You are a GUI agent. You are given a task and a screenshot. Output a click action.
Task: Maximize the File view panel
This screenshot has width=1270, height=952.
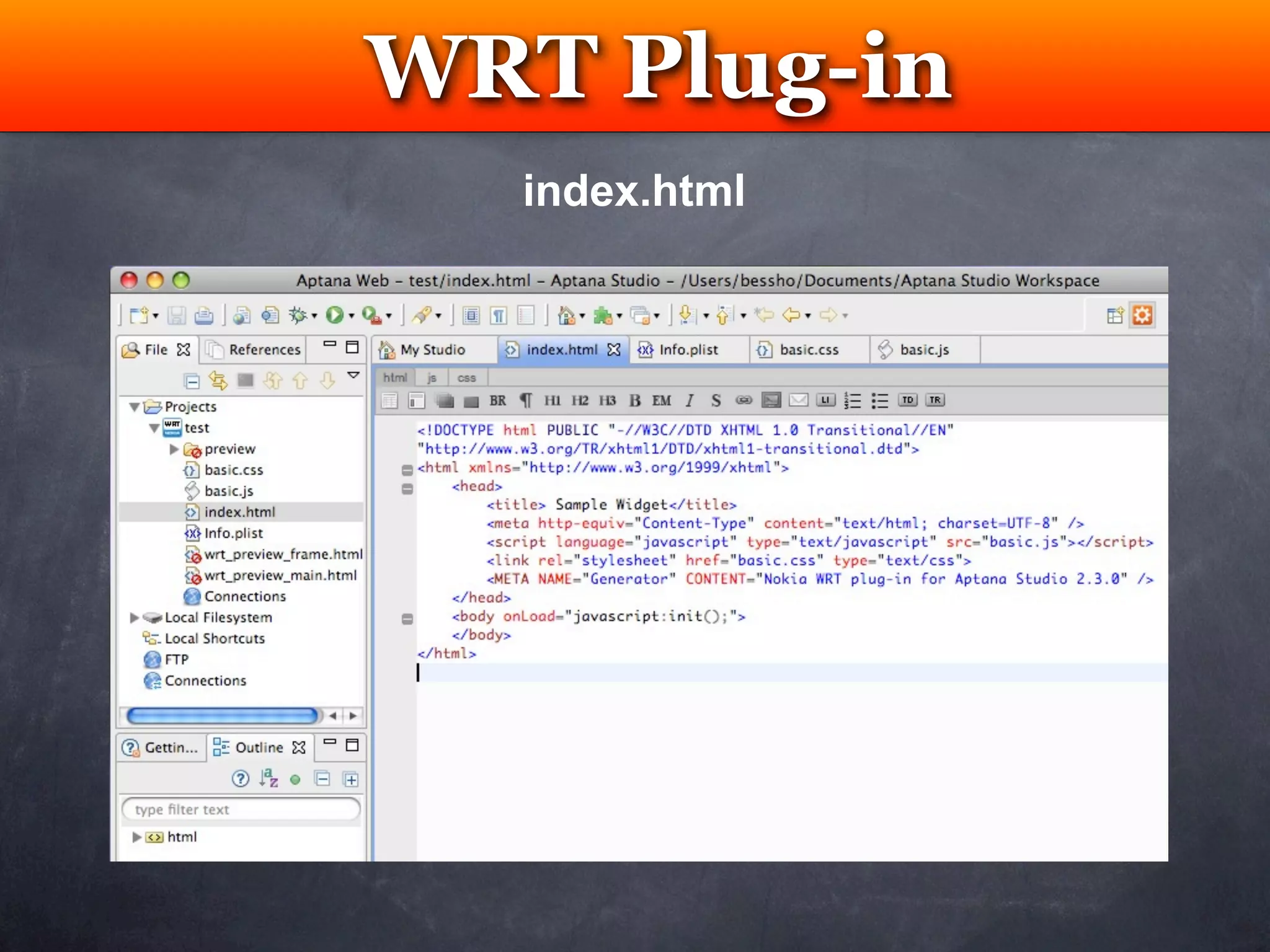[352, 347]
